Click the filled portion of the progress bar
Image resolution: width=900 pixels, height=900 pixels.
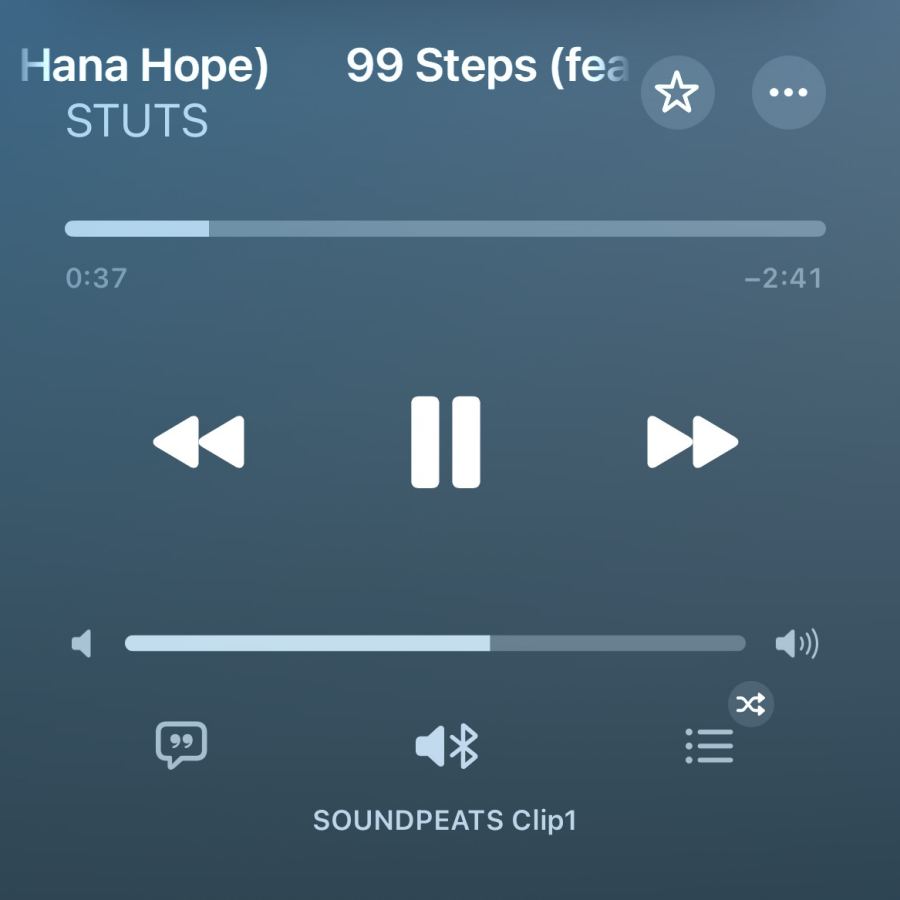click(x=137, y=228)
